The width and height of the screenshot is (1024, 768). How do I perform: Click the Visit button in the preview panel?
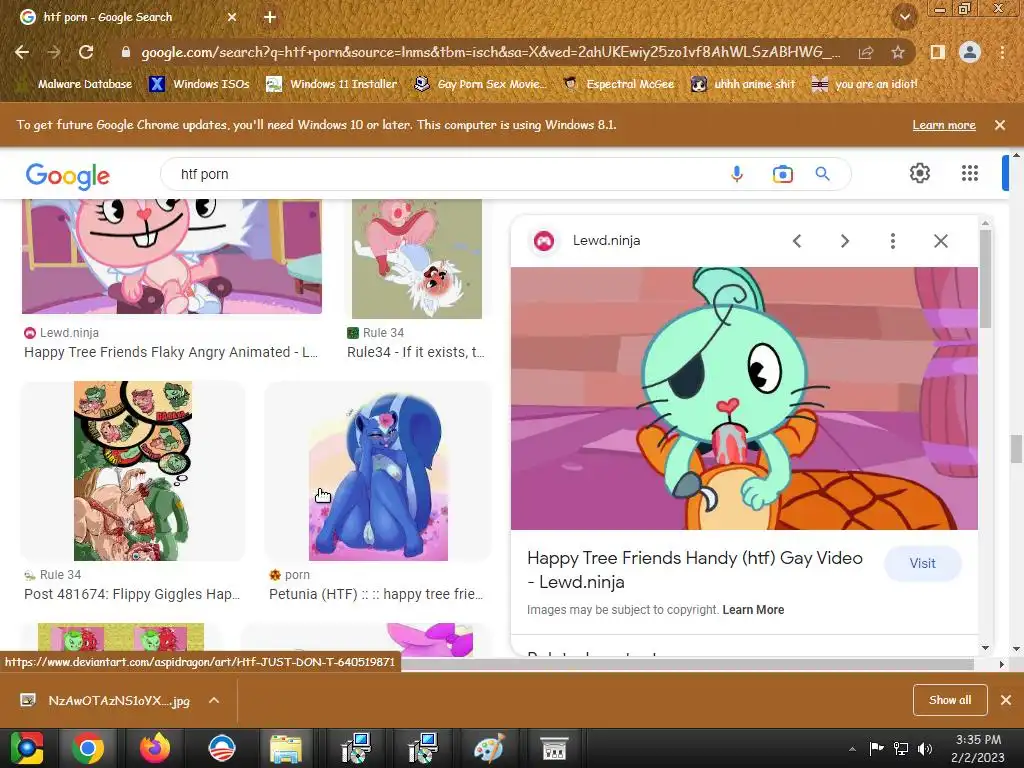[x=922, y=564]
